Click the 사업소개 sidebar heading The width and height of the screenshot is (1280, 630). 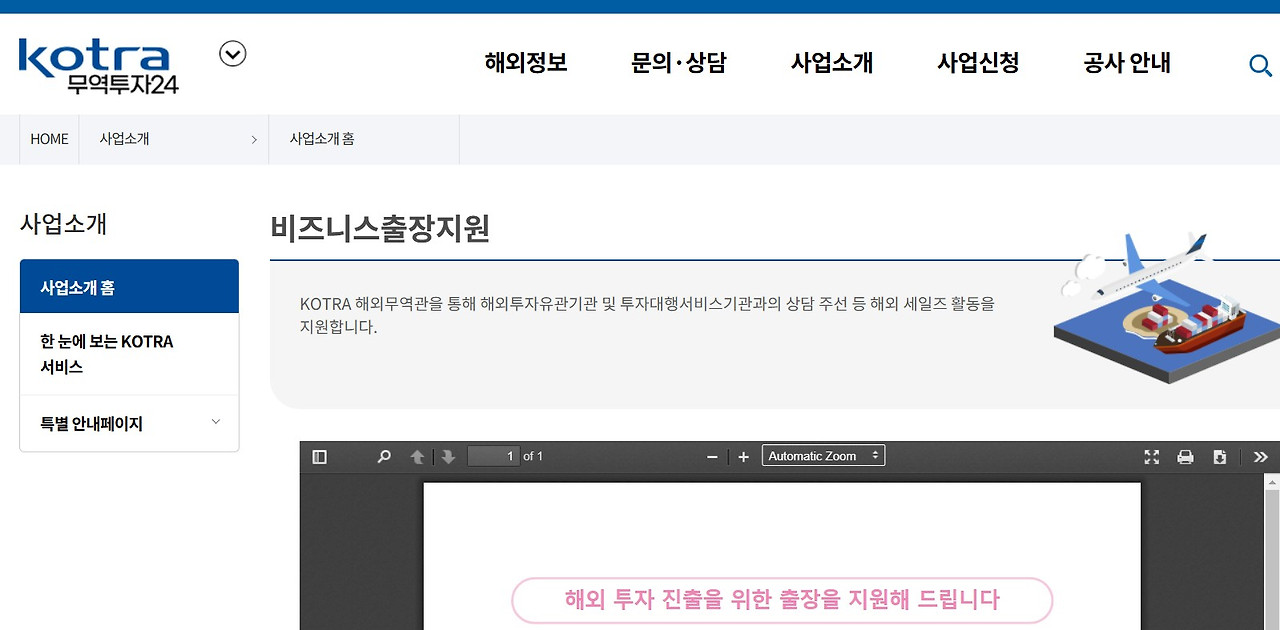(x=63, y=224)
